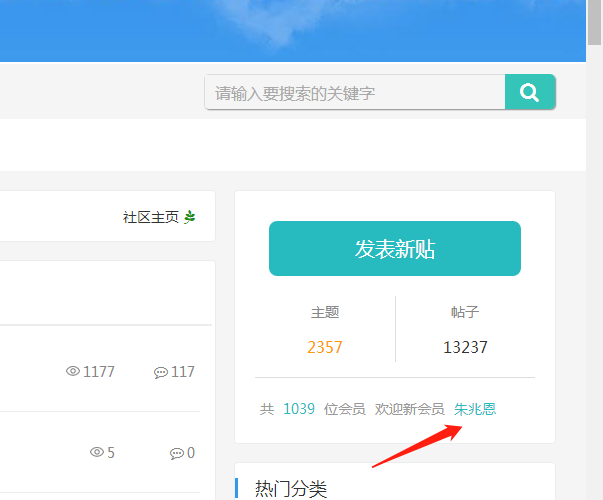The width and height of the screenshot is (603, 500).
Task: Click the 主题 label
Action: click(x=325, y=312)
